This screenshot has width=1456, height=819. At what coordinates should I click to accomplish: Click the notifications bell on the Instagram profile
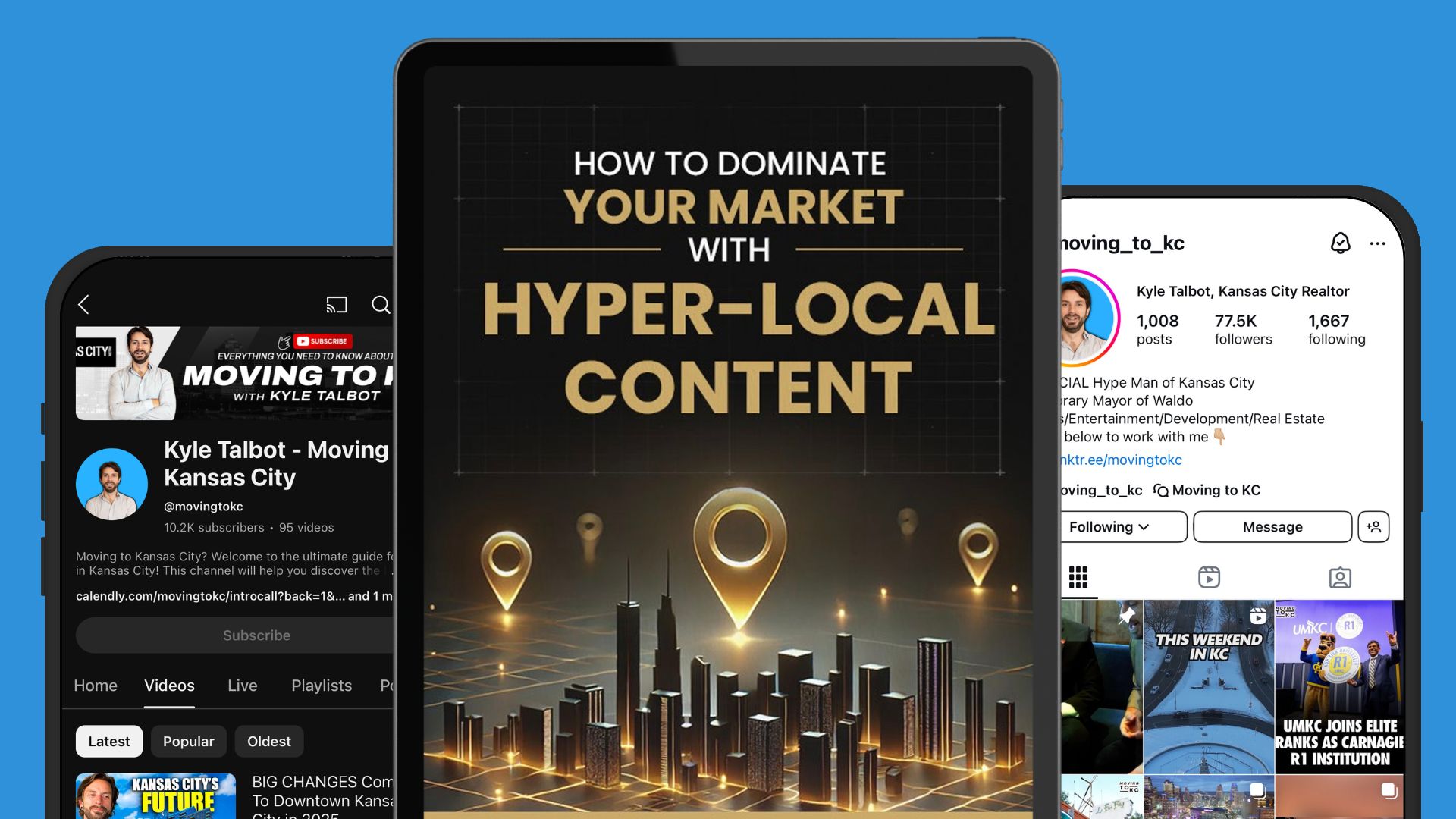pos(1341,243)
